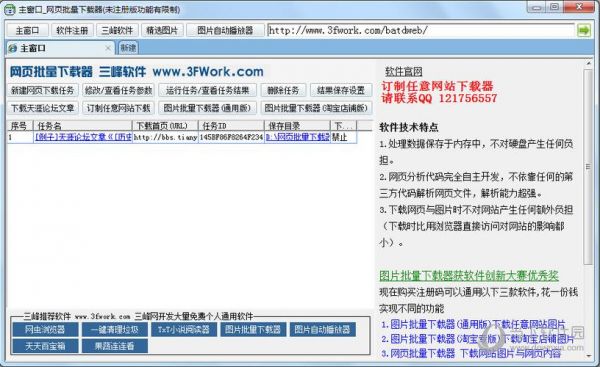
Task: Launch 一键清理垃圾 tool
Action: tap(114, 329)
